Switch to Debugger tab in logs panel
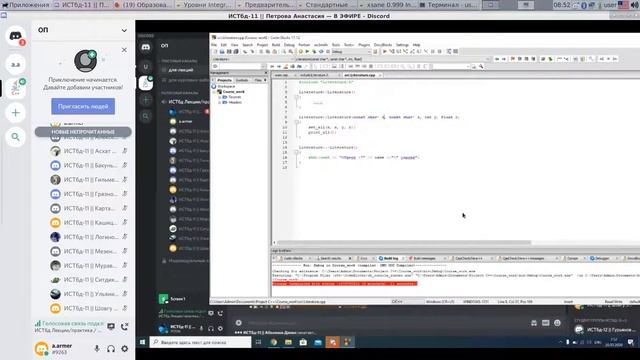This screenshot has height=360, width=640. click(602, 258)
